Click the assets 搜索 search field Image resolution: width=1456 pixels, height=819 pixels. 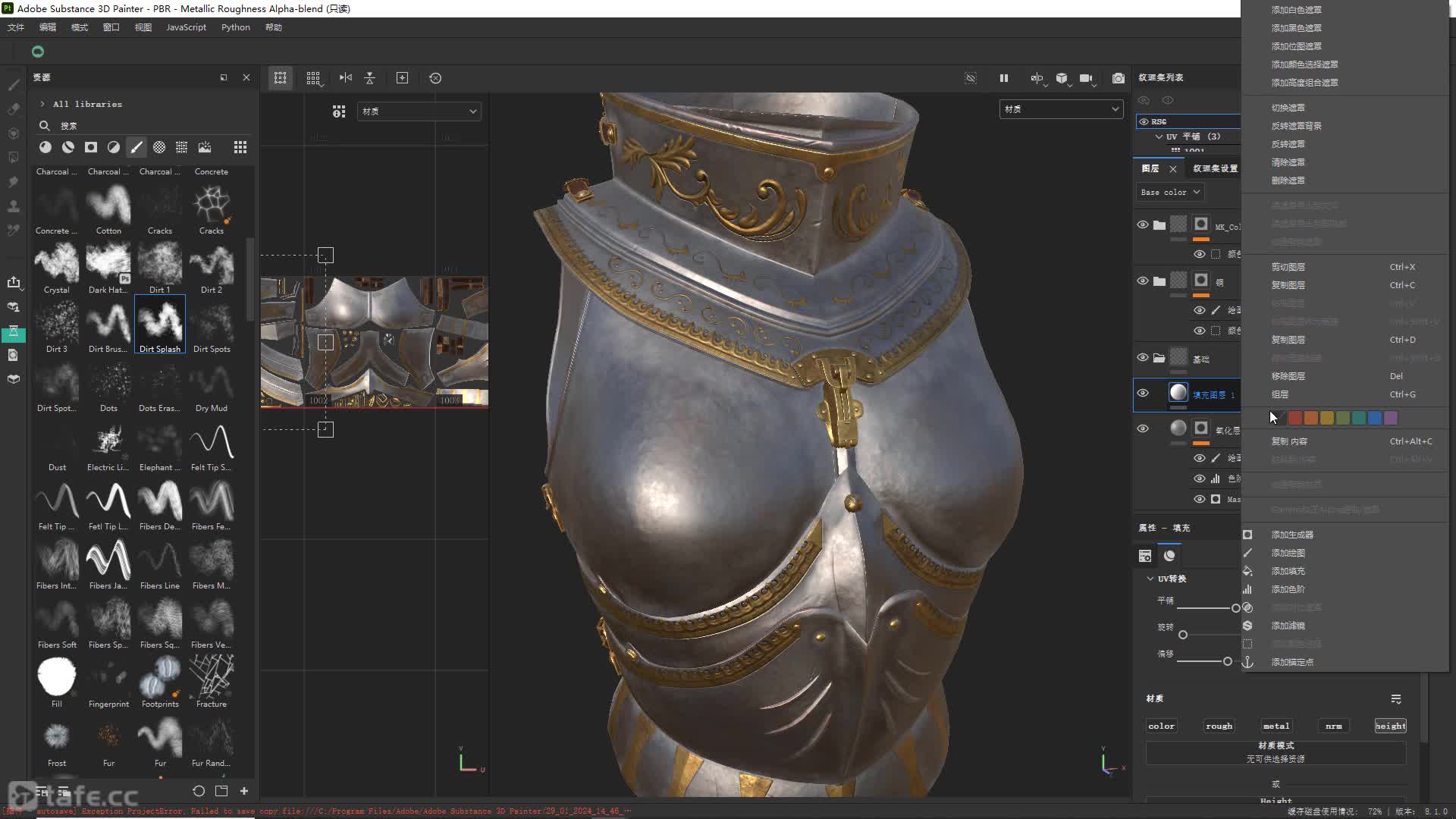144,126
